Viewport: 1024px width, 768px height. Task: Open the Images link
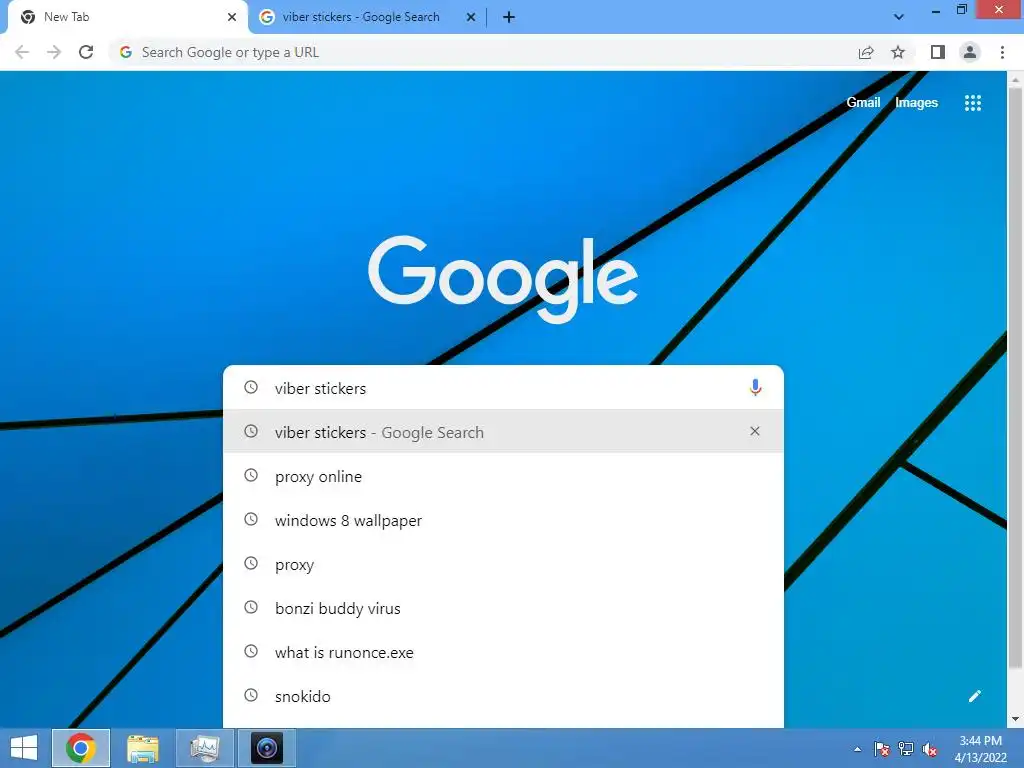tap(916, 103)
